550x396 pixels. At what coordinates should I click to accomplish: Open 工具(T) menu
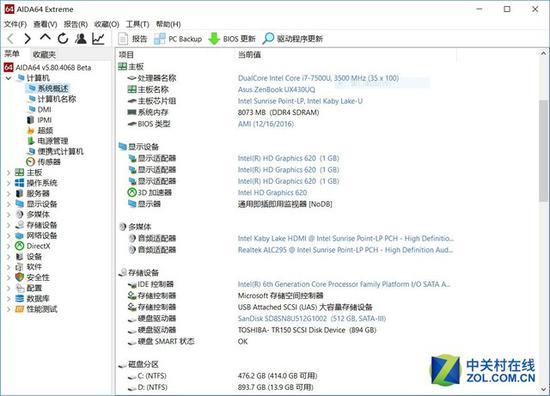[138, 24]
